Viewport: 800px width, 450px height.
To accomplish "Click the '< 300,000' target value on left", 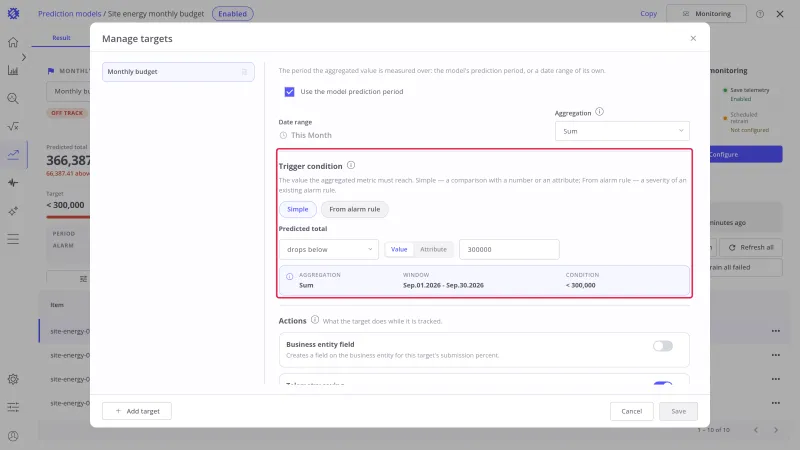I will pos(65,205).
